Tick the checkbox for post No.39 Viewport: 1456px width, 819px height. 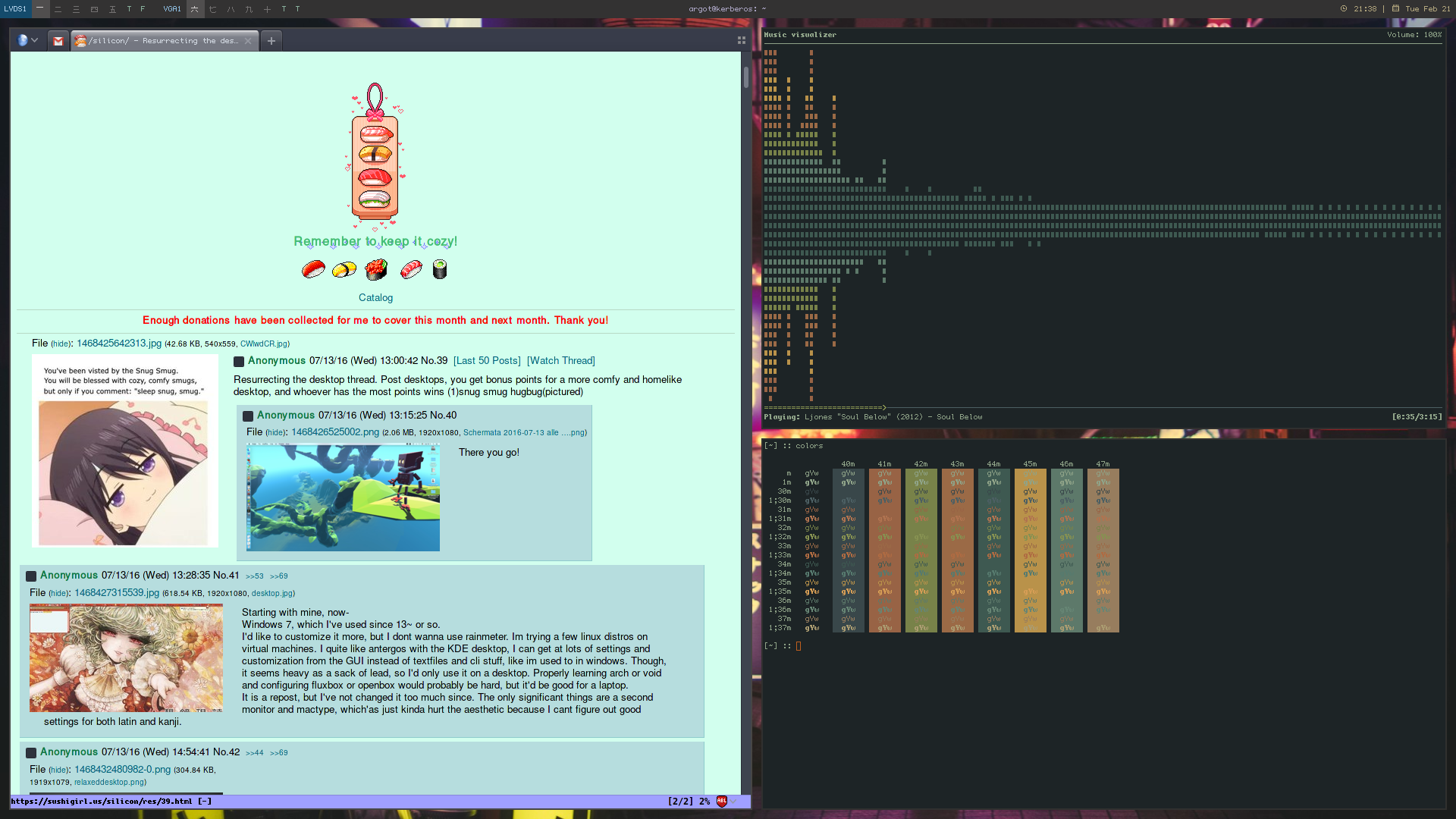pos(239,362)
